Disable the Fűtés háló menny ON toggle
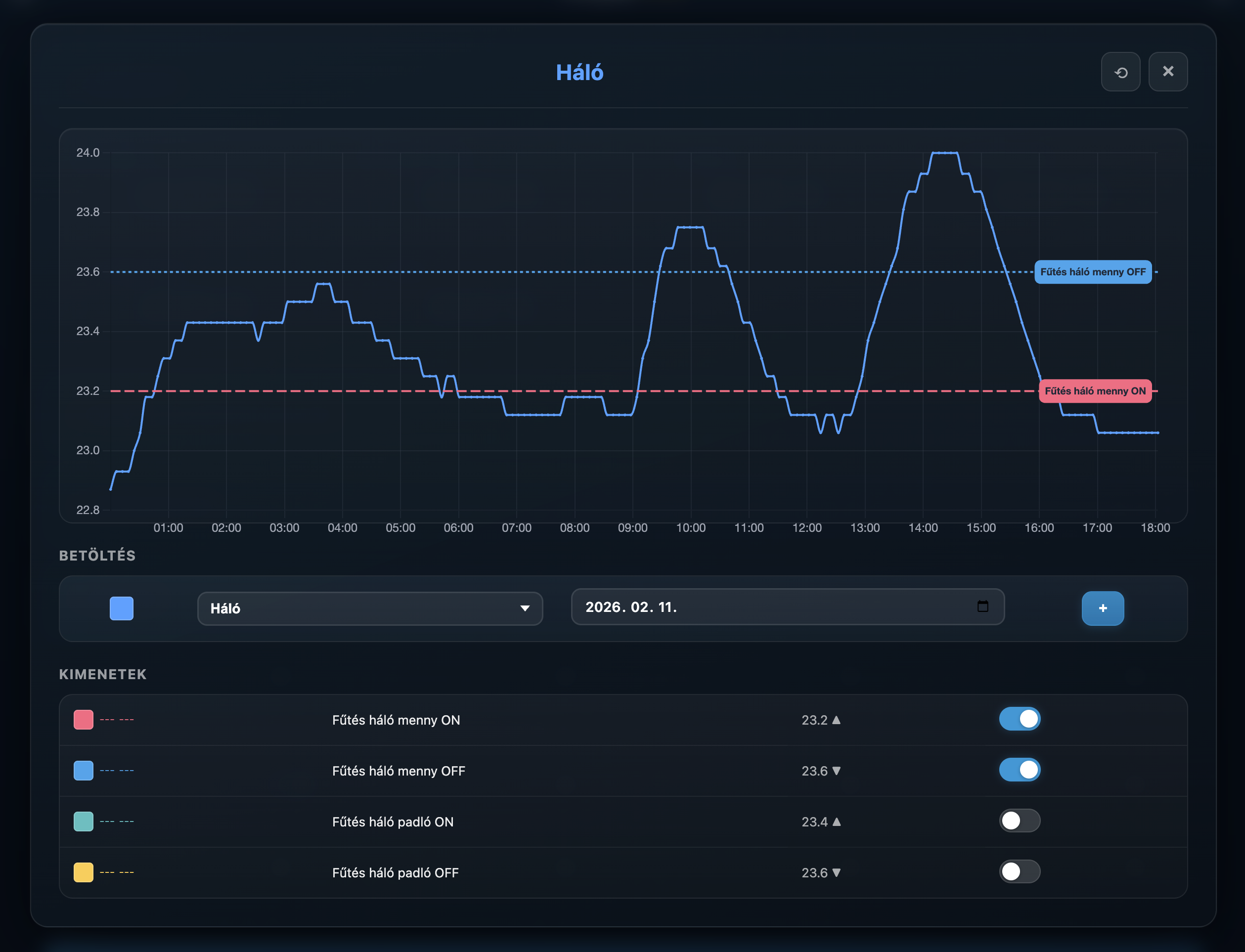This screenshot has height=952, width=1245. pyautogui.click(x=1020, y=719)
